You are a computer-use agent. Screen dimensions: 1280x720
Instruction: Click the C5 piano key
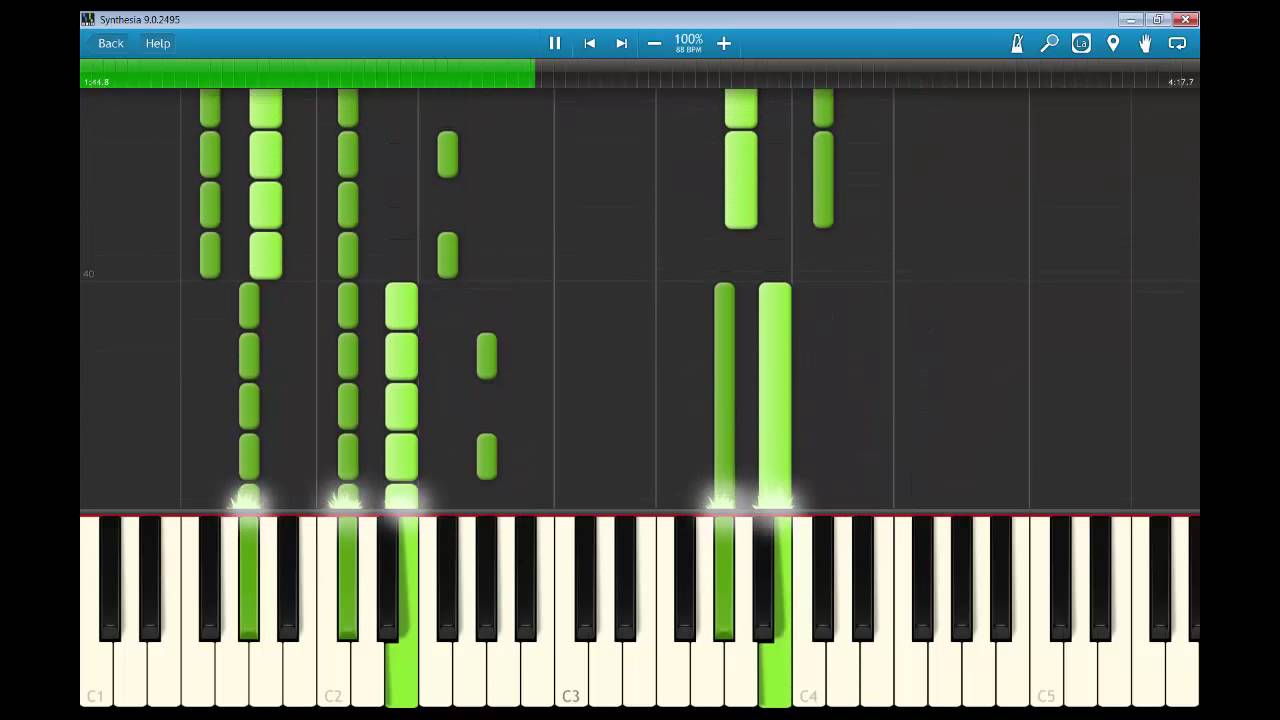pos(1047,675)
